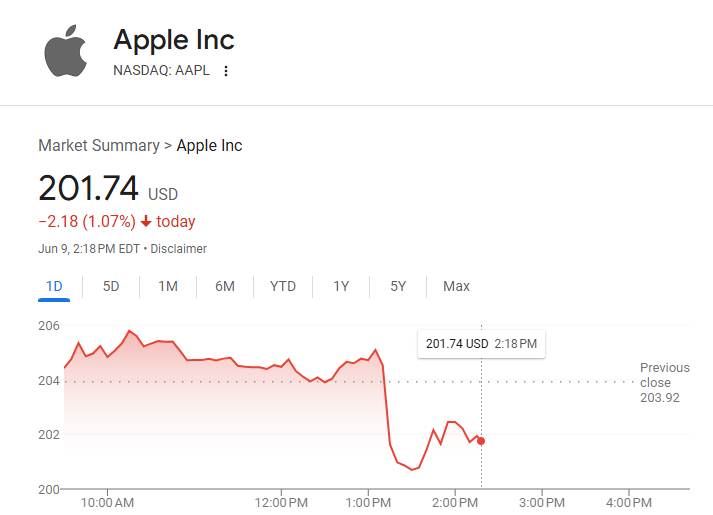713x515 pixels.
Task: Click the Apple Inc breadcrumb text
Action: pyautogui.click(x=209, y=146)
